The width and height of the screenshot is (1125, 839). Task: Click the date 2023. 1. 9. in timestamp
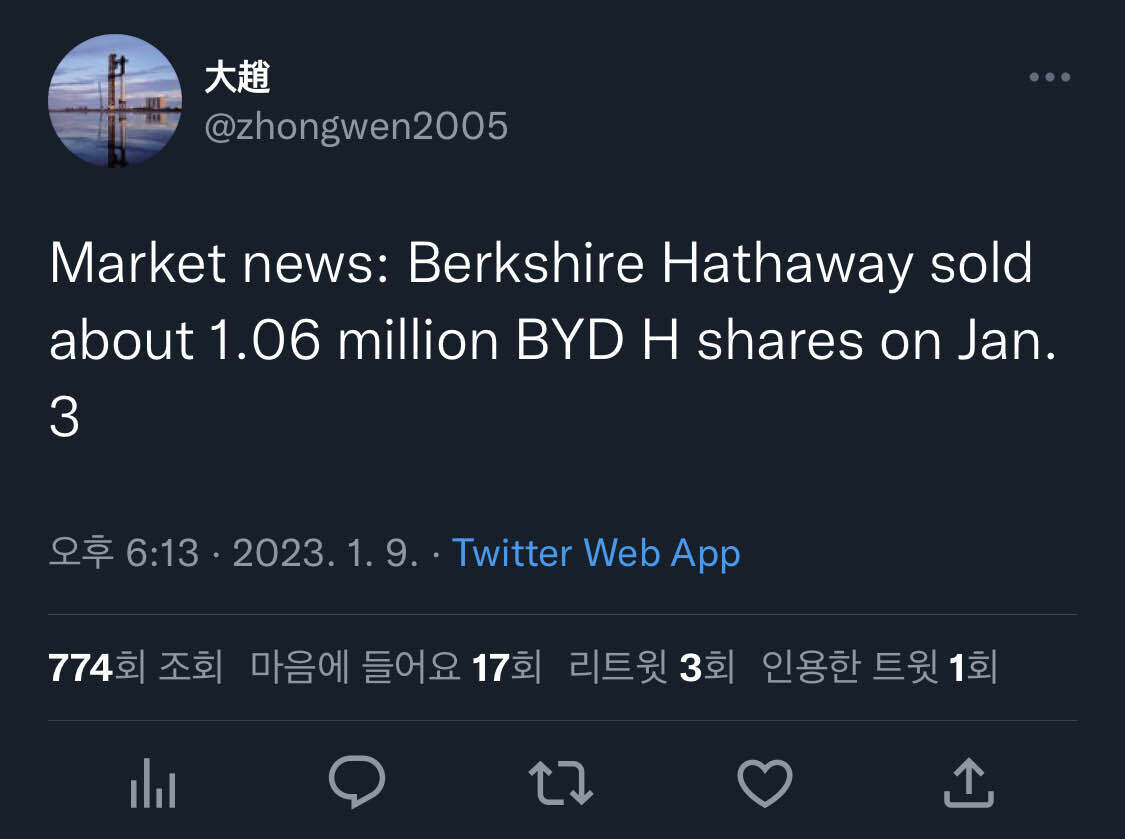325,553
